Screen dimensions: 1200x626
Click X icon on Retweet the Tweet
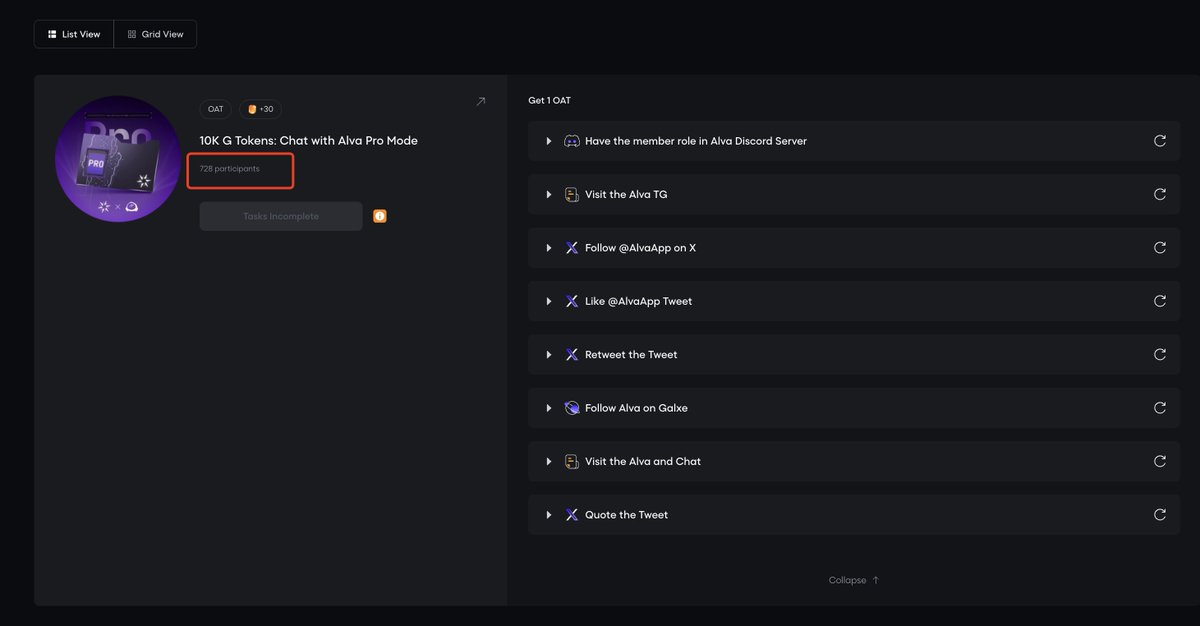click(x=572, y=354)
